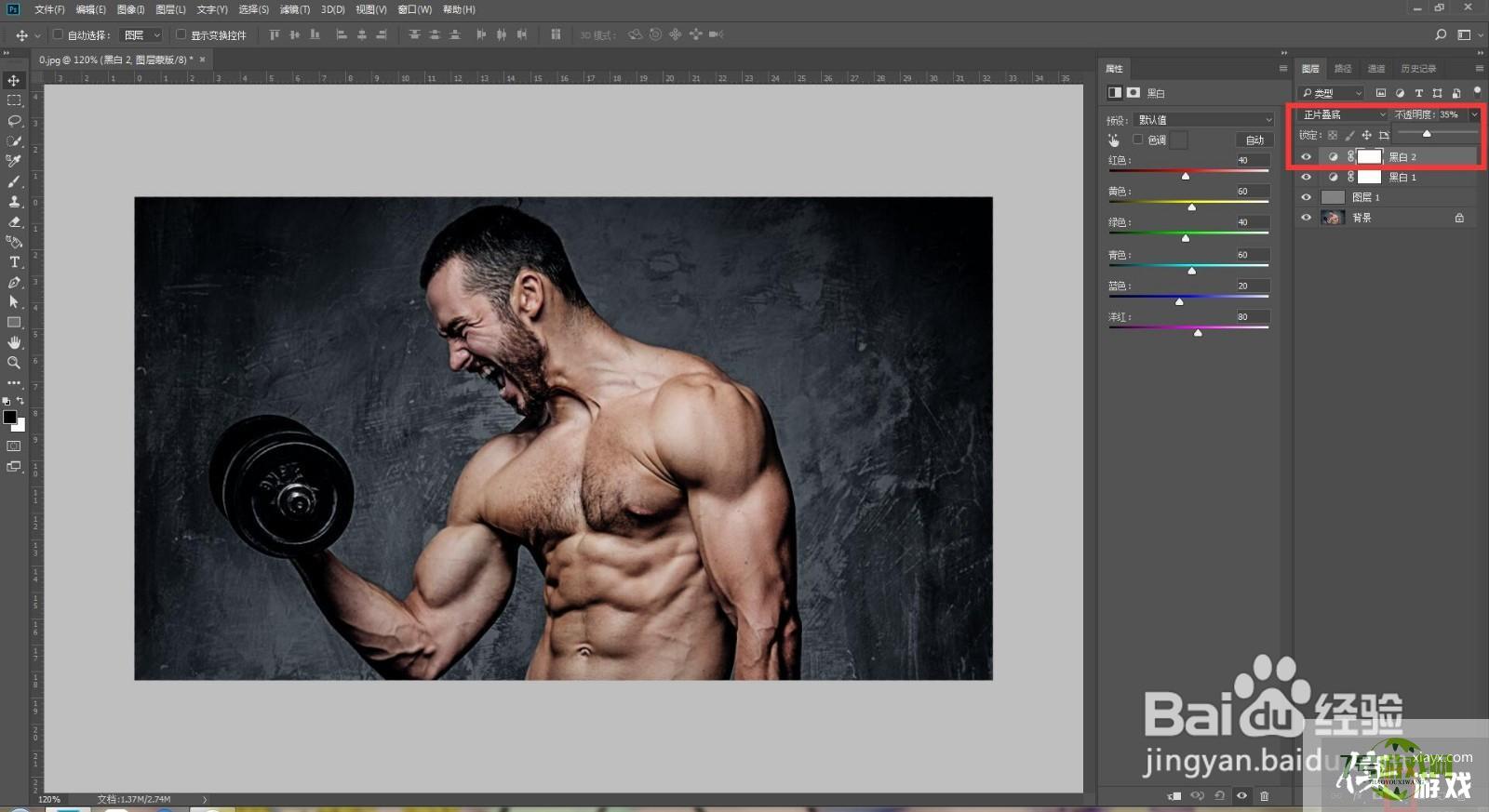Click the clip to layer icon in Properties
This screenshot has height=812, width=1489.
[x=1174, y=795]
